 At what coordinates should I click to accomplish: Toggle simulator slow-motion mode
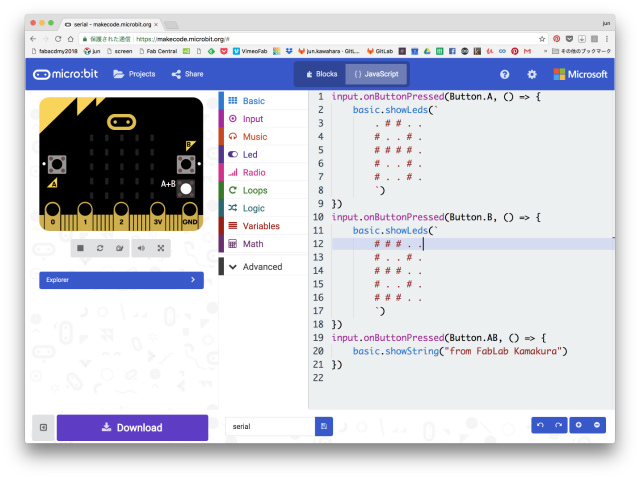pyautogui.click(x=120, y=248)
